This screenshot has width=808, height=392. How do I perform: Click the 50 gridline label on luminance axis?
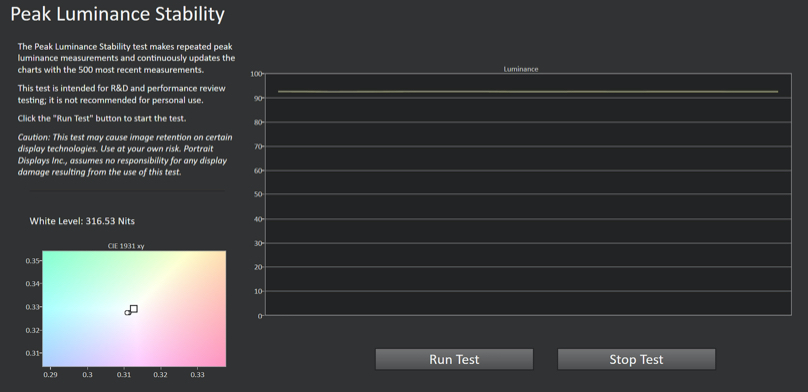pos(258,194)
